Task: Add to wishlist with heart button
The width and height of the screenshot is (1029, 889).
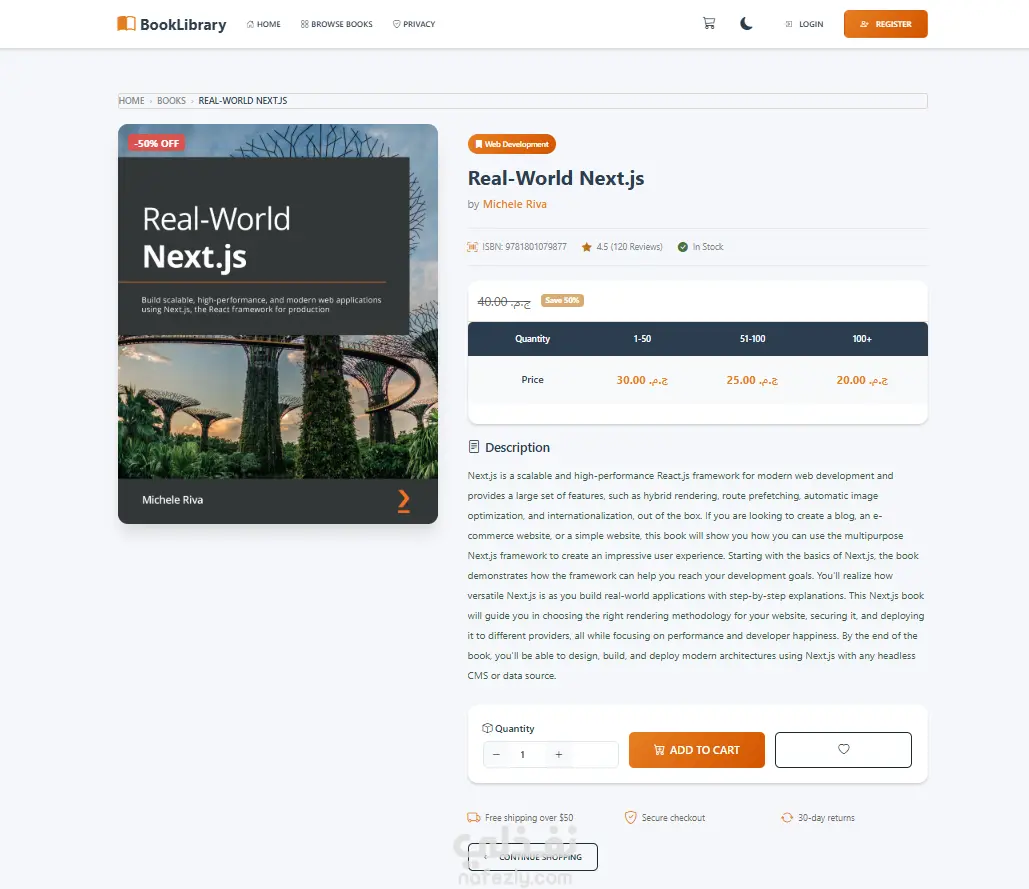Action: tap(843, 750)
